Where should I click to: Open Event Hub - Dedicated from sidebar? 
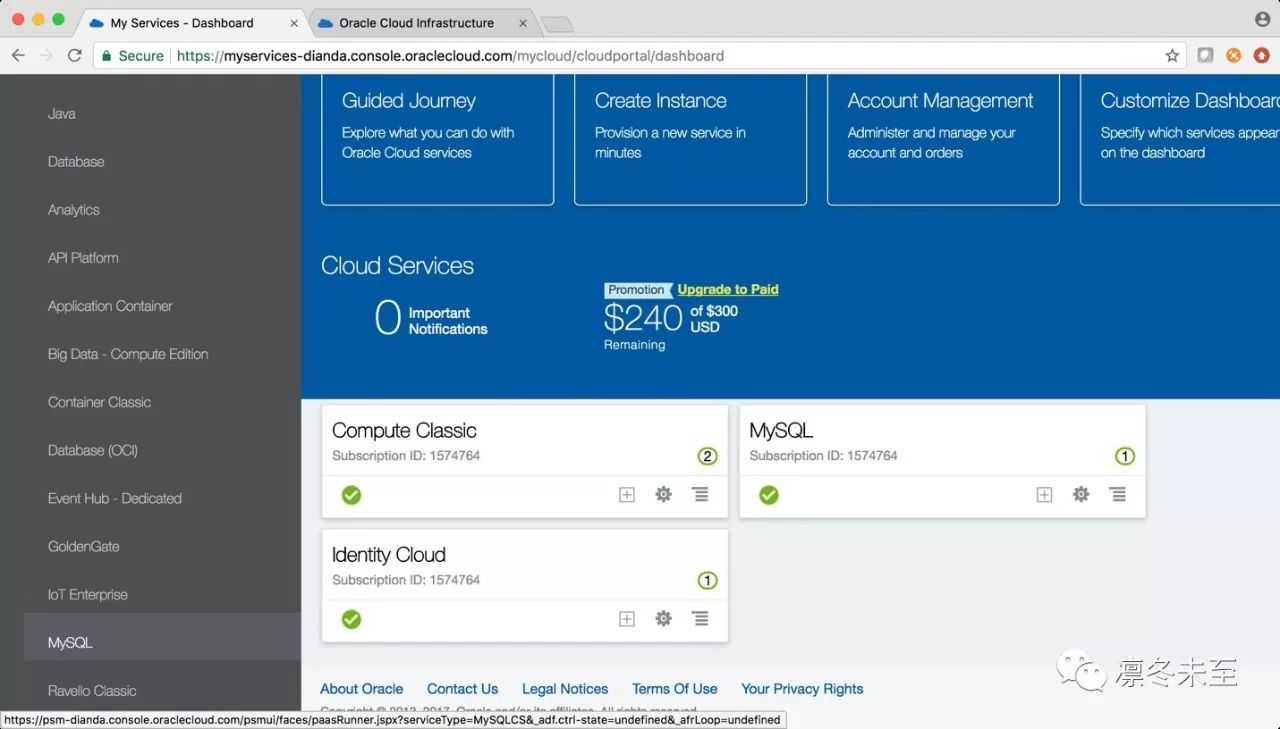(x=115, y=498)
